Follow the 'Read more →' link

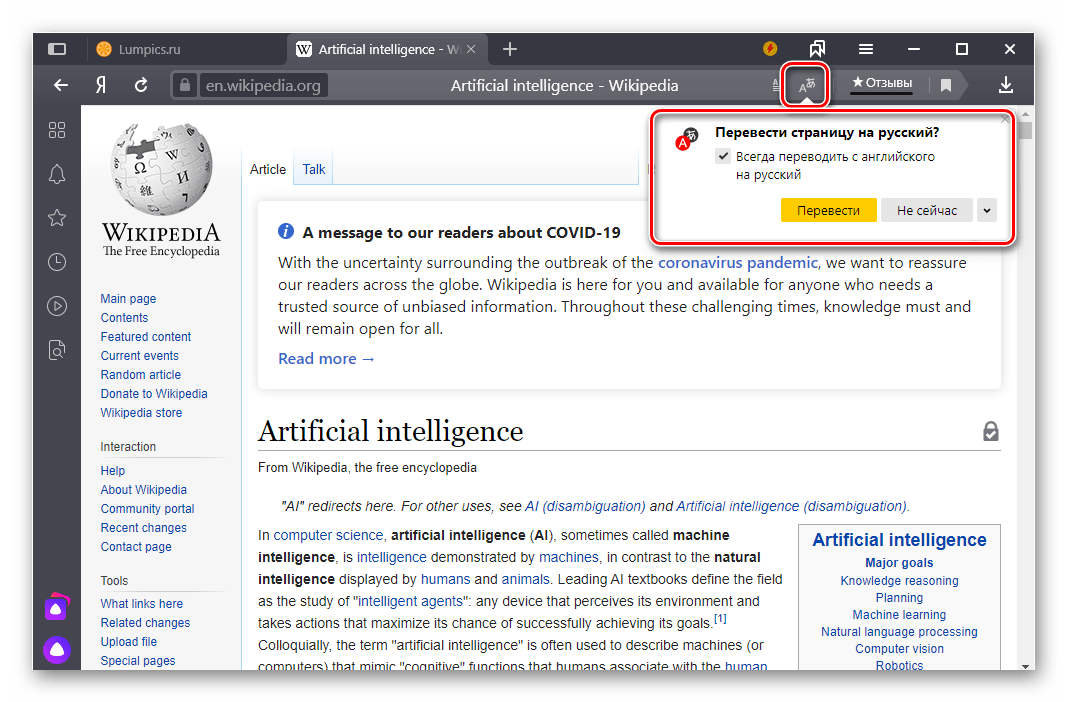[326, 358]
